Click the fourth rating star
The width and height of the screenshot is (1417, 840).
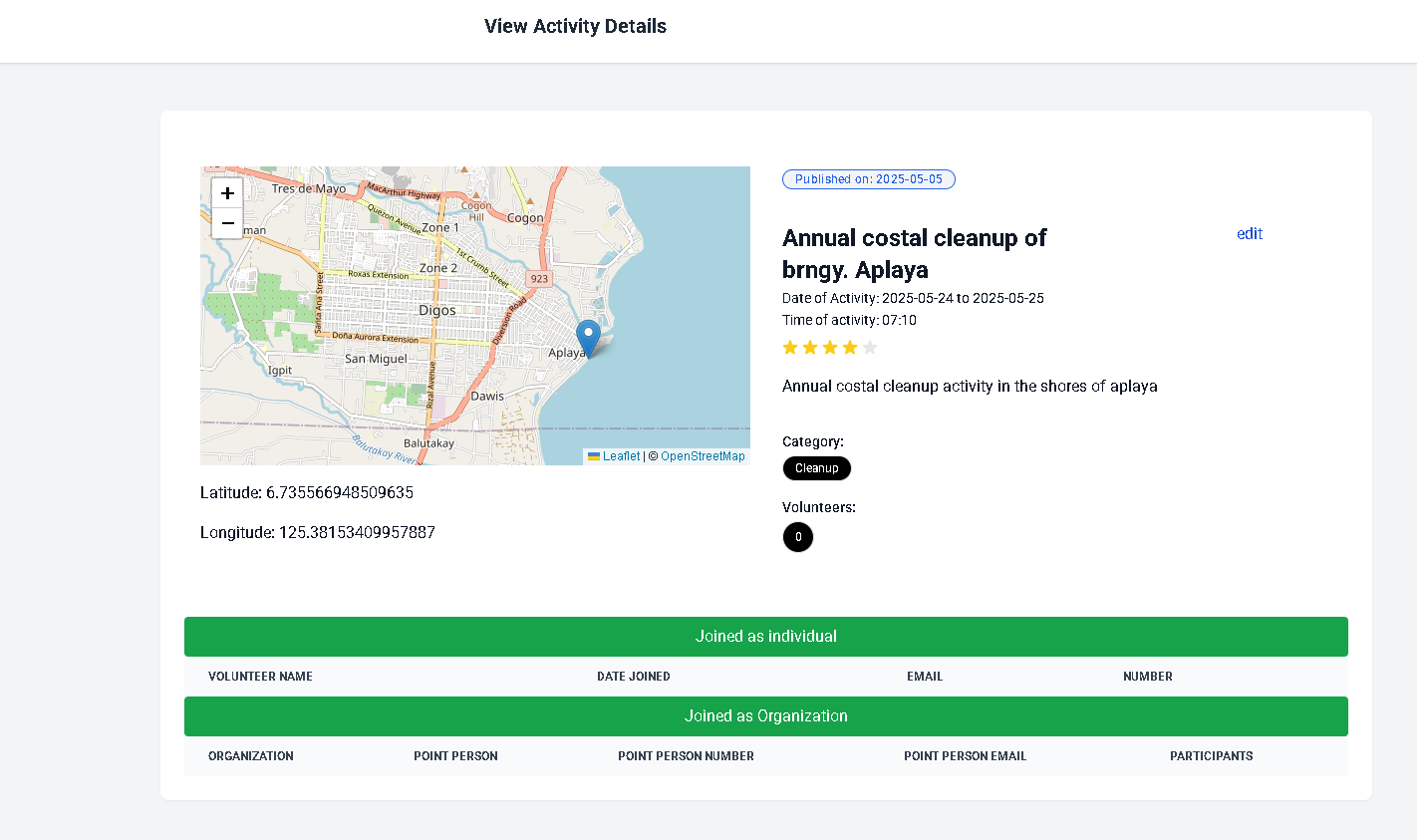850,348
